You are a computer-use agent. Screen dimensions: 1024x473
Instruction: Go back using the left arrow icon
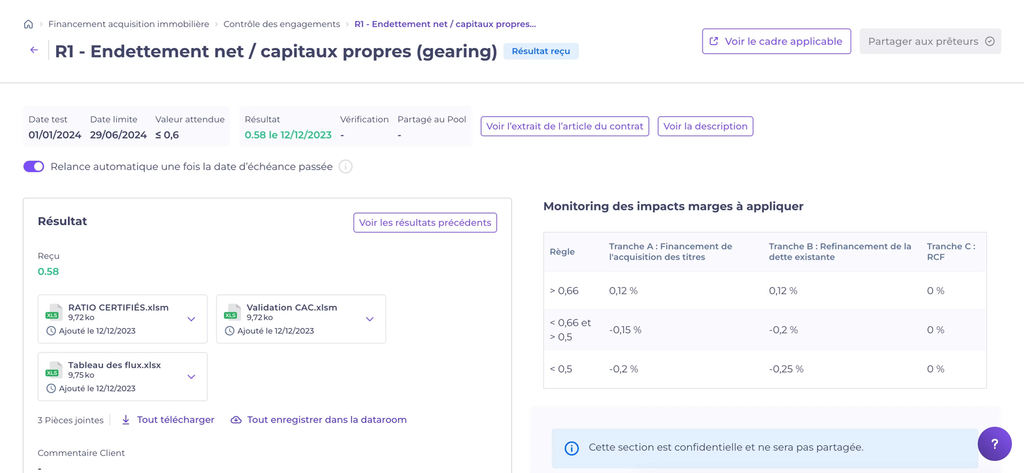[34, 50]
